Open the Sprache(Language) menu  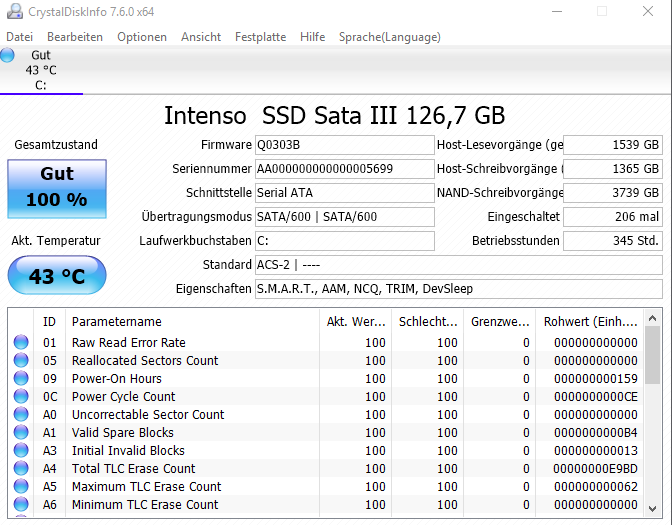pos(390,37)
